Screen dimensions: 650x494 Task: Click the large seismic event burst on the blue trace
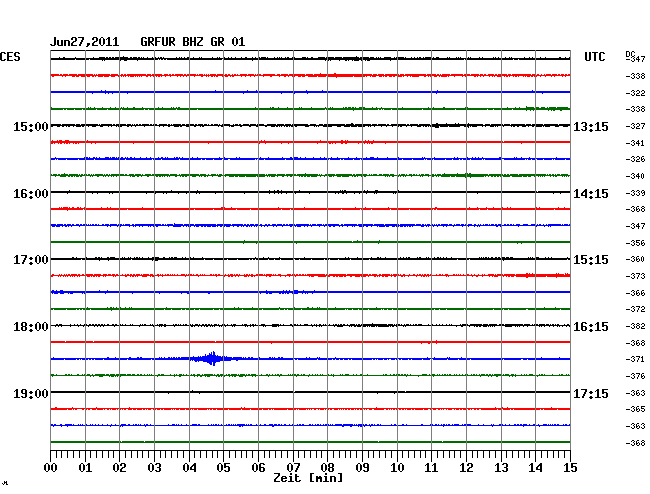[x=213, y=358]
